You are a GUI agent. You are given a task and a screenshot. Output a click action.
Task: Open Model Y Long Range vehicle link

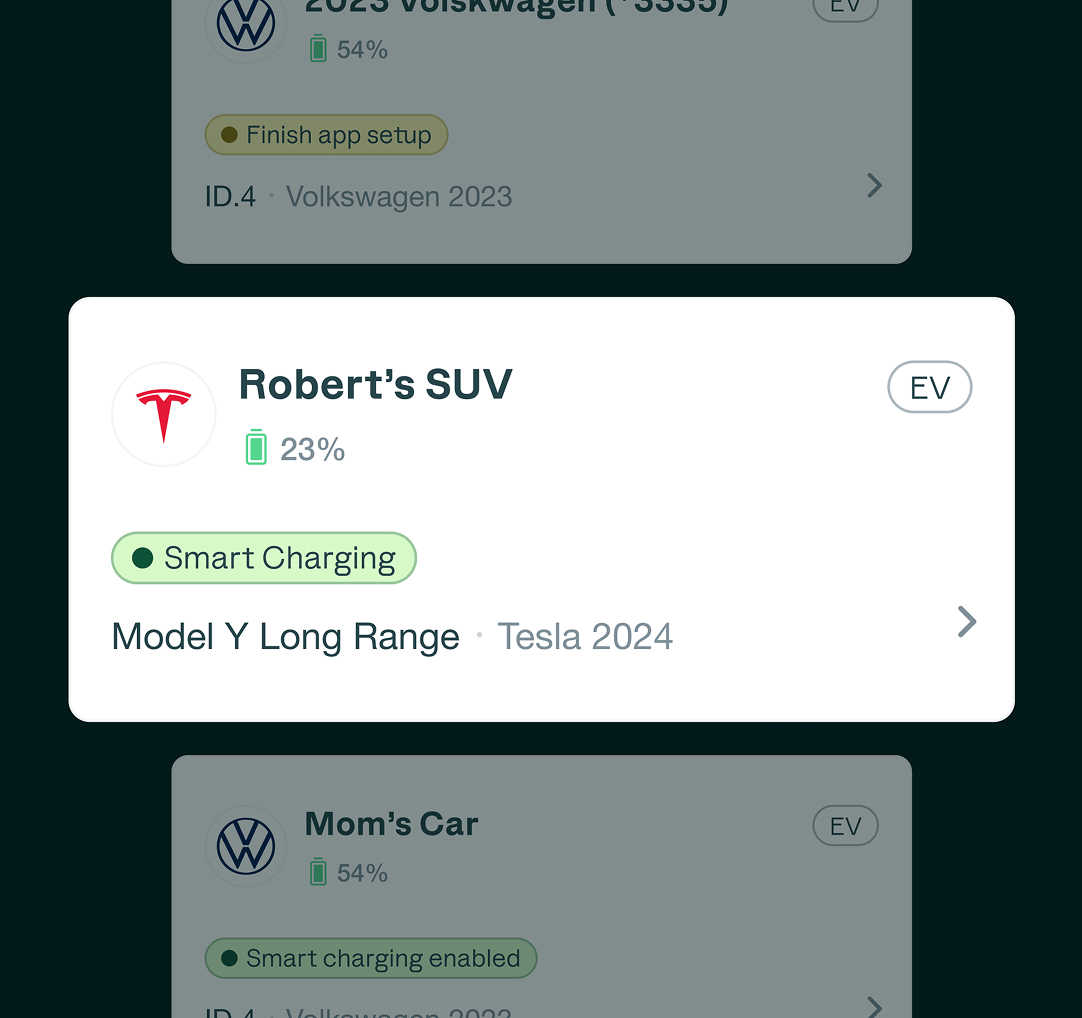point(285,636)
